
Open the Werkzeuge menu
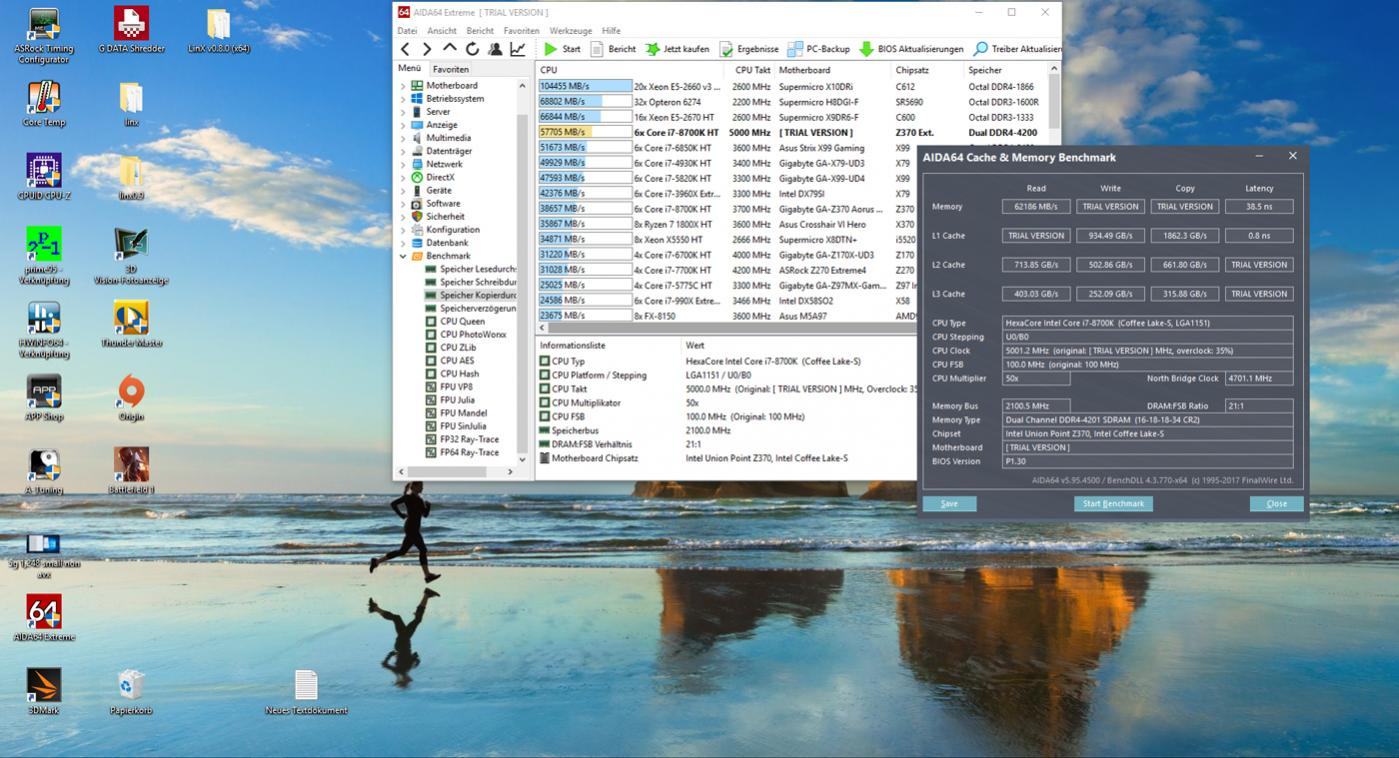[571, 31]
